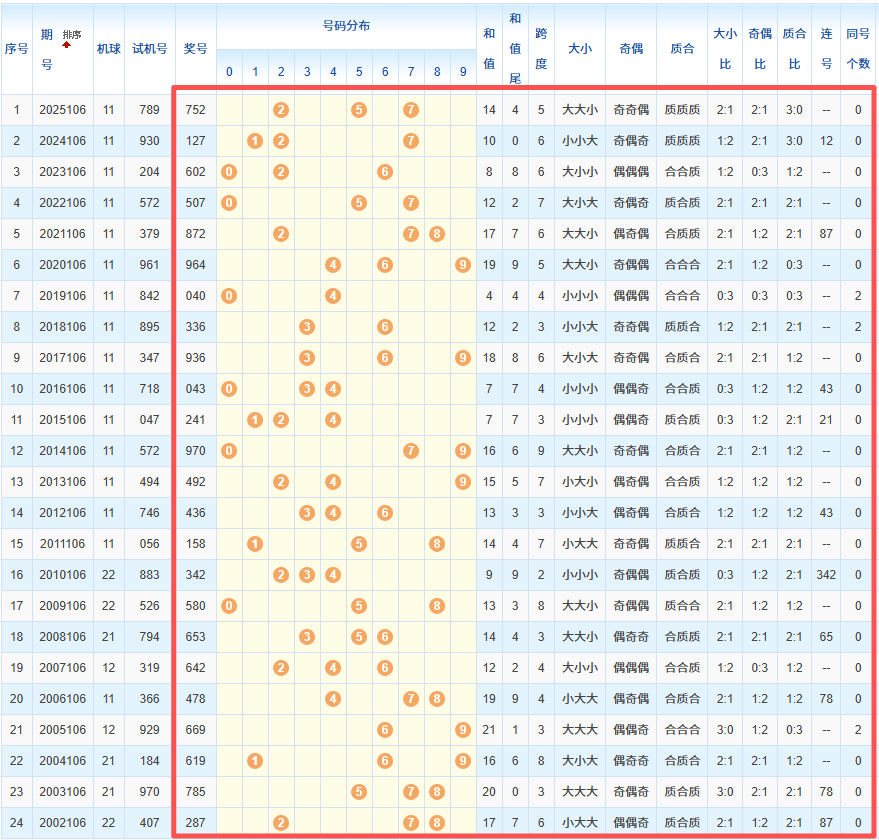Image resolution: width=879 pixels, height=840 pixels.
Task: Select the orange ball 8 in row 2002106
Action: [437, 823]
